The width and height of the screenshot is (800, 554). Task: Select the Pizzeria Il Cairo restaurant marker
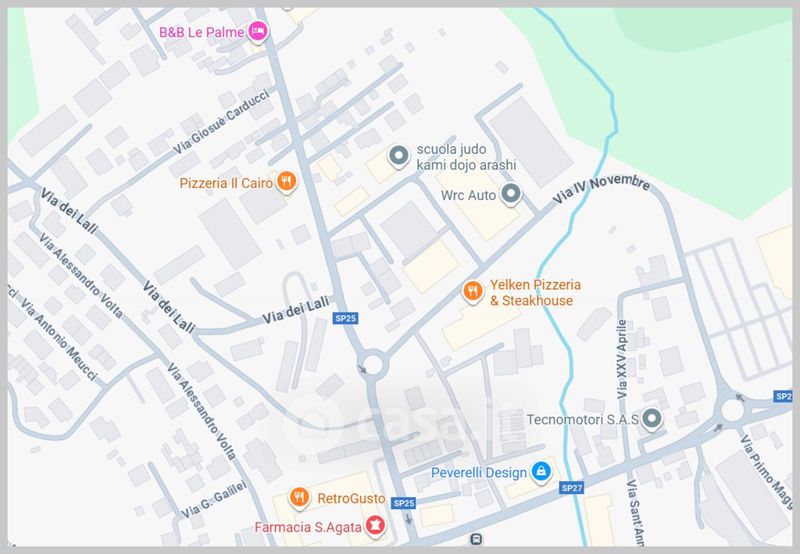click(x=287, y=181)
